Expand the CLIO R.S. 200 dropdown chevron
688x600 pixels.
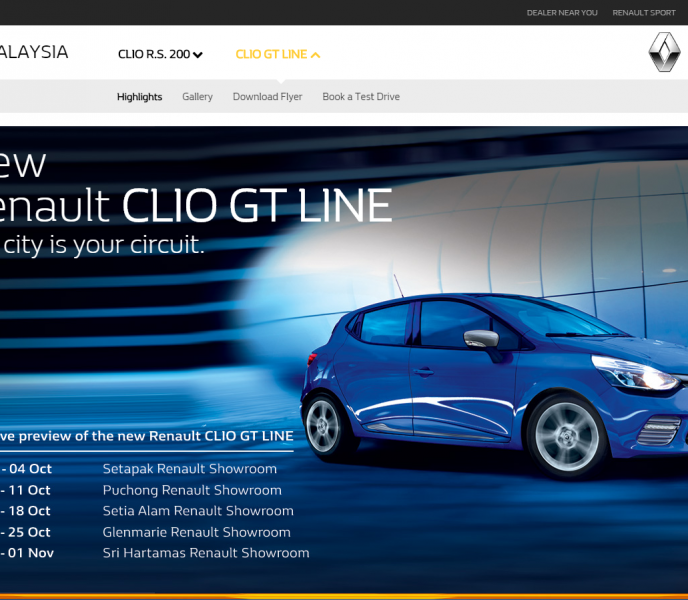point(197,55)
